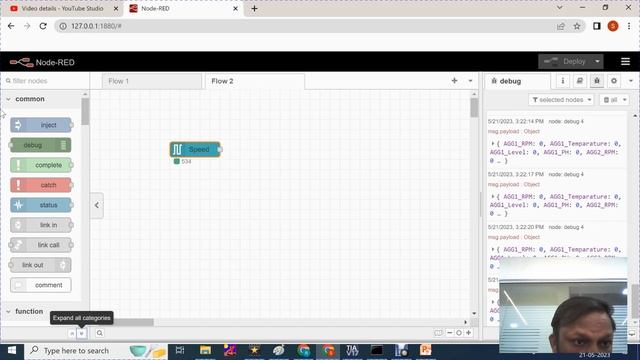Image resolution: width=640 pixels, height=360 pixels.
Task: Bookmark this page with star icon
Action: point(577,26)
